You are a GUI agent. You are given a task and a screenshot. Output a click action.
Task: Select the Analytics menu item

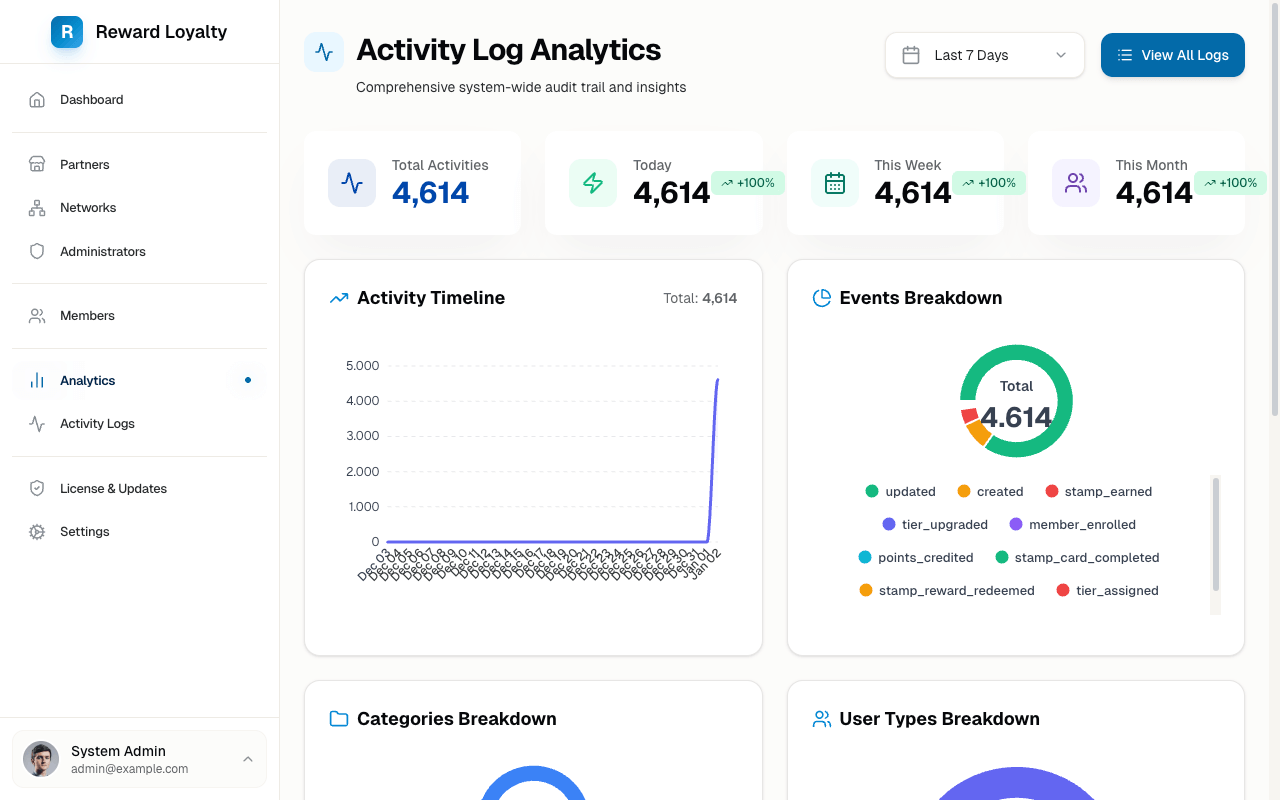(x=140, y=381)
